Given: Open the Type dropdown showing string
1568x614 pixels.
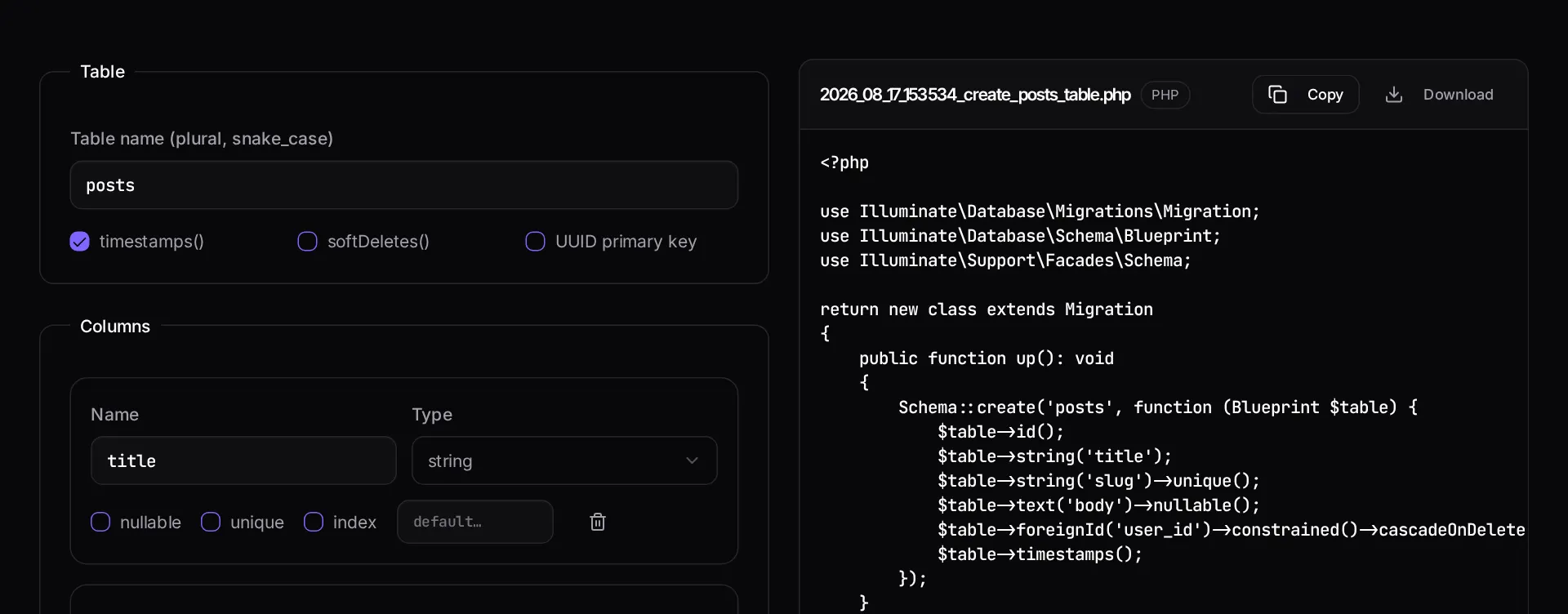Looking at the screenshot, I should (564, 461).
